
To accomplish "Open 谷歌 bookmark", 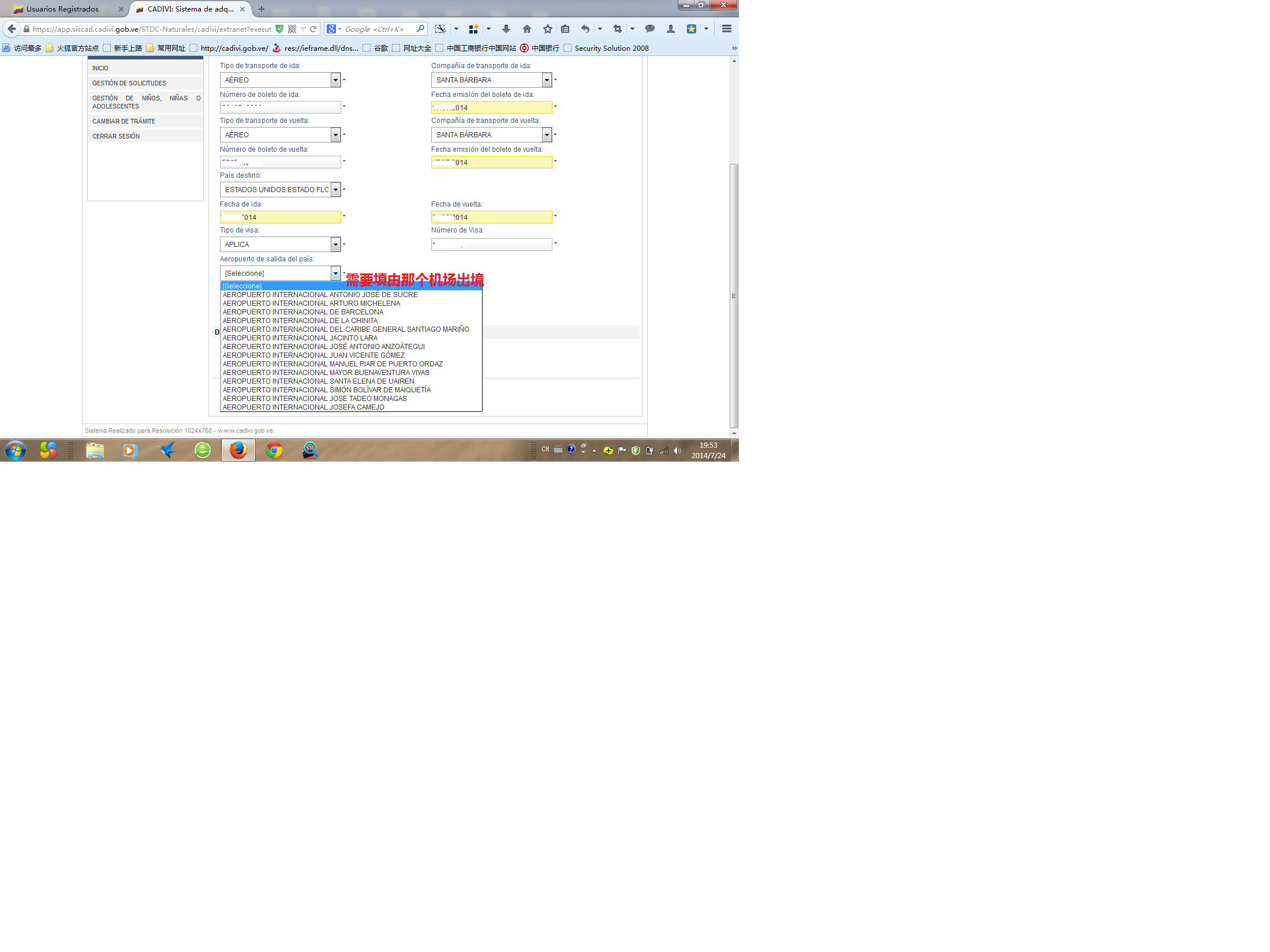I will point(375,48).
